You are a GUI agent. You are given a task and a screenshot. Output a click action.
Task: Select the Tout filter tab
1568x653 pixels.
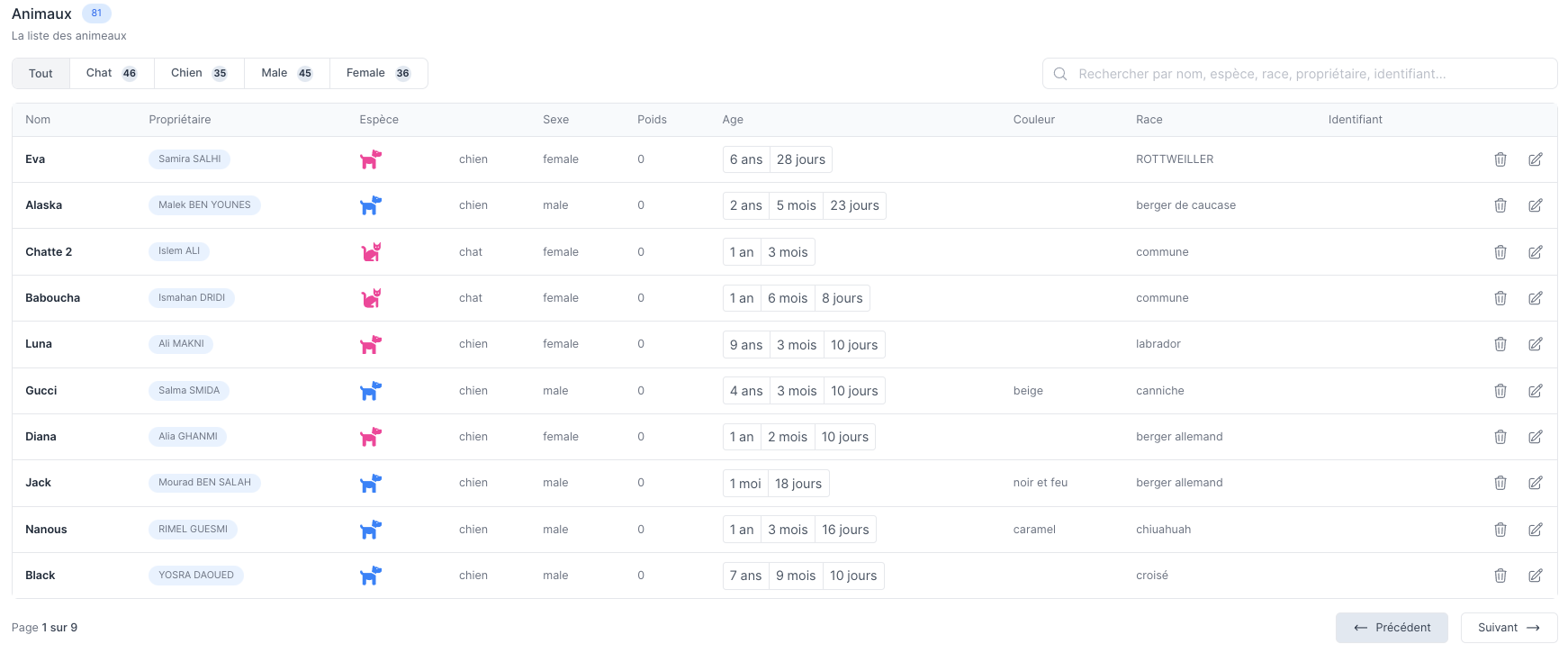tap(41, 74)
